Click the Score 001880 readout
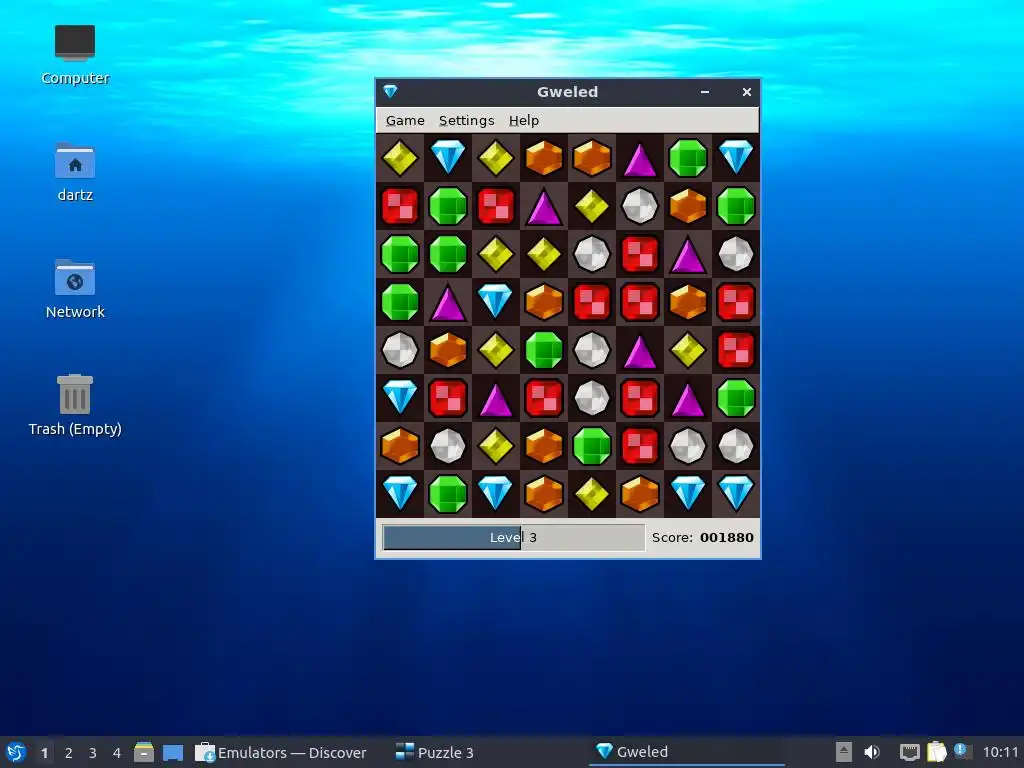This screenshot has height=768, width=1024. pos(703,537)
